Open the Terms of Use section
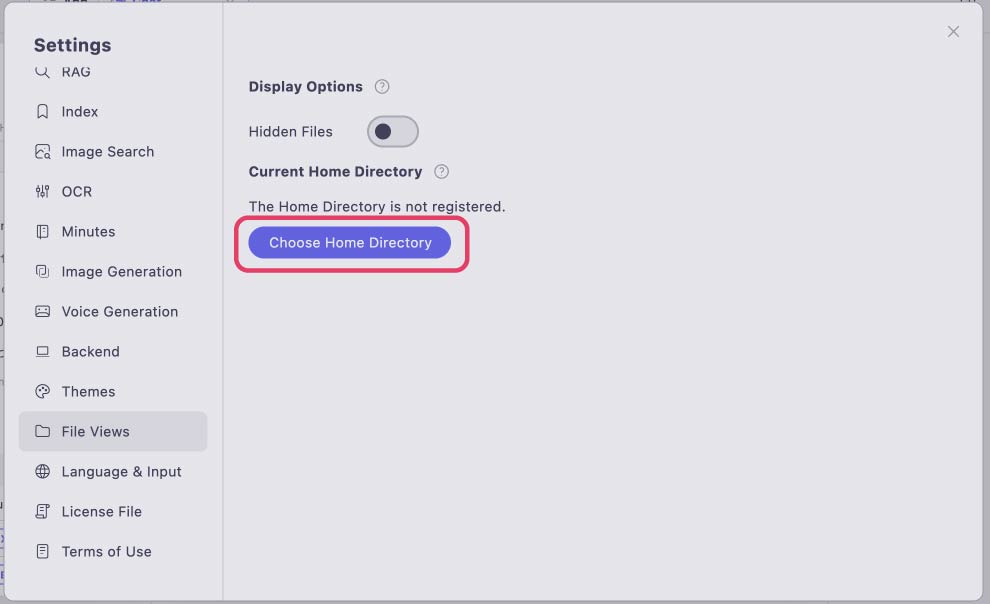 coord(113,552)
